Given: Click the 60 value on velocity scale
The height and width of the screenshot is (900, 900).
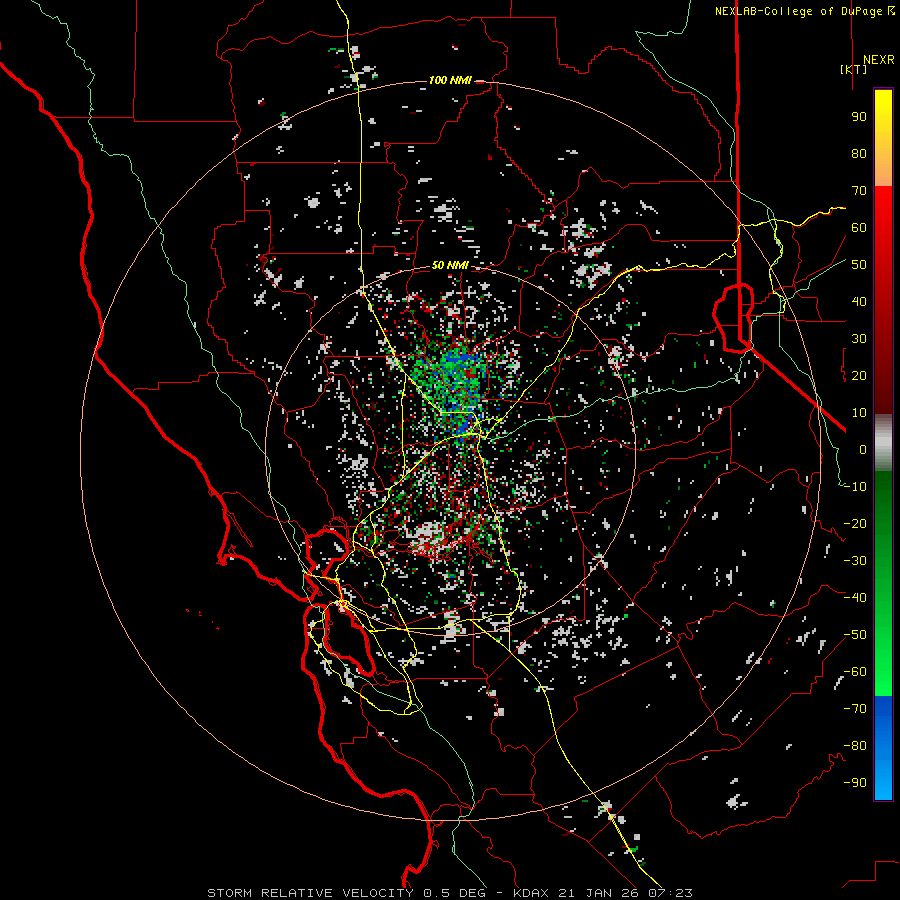Looking at the screenshot, I should pos(859,228).
